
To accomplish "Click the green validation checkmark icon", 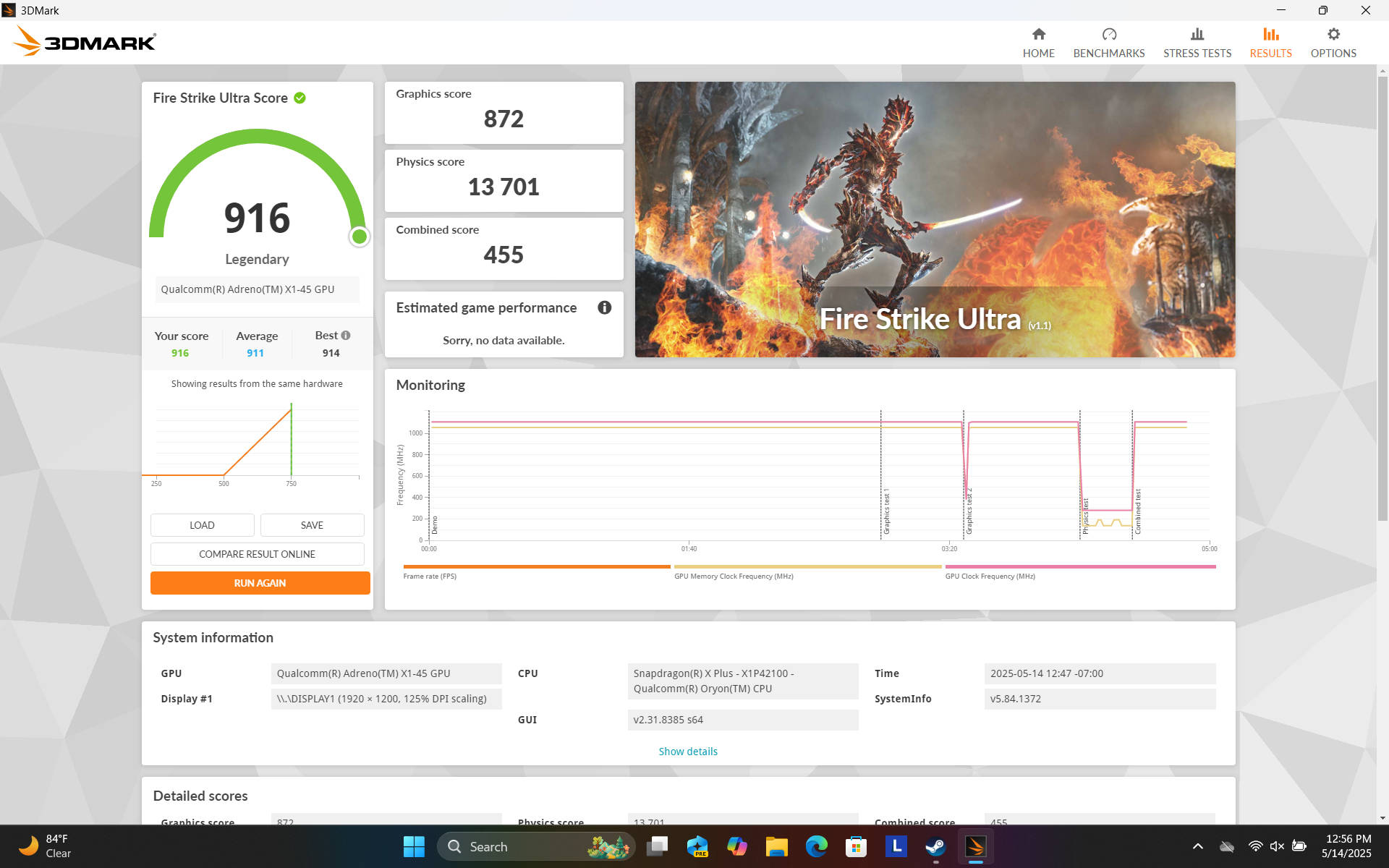I will pyautogui.click(x=300, y=98).
